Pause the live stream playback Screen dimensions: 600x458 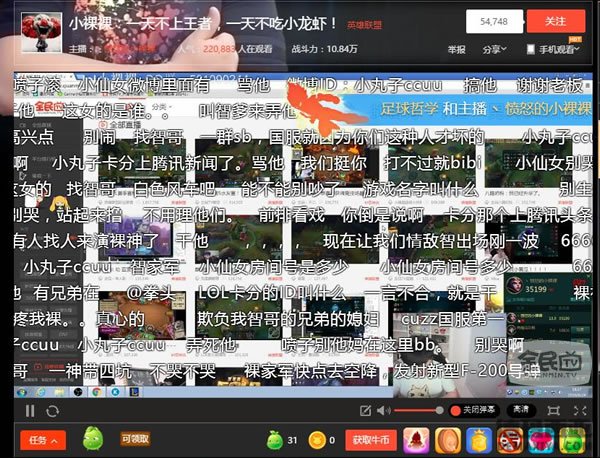pyautogui.click(x=30, y=411)
